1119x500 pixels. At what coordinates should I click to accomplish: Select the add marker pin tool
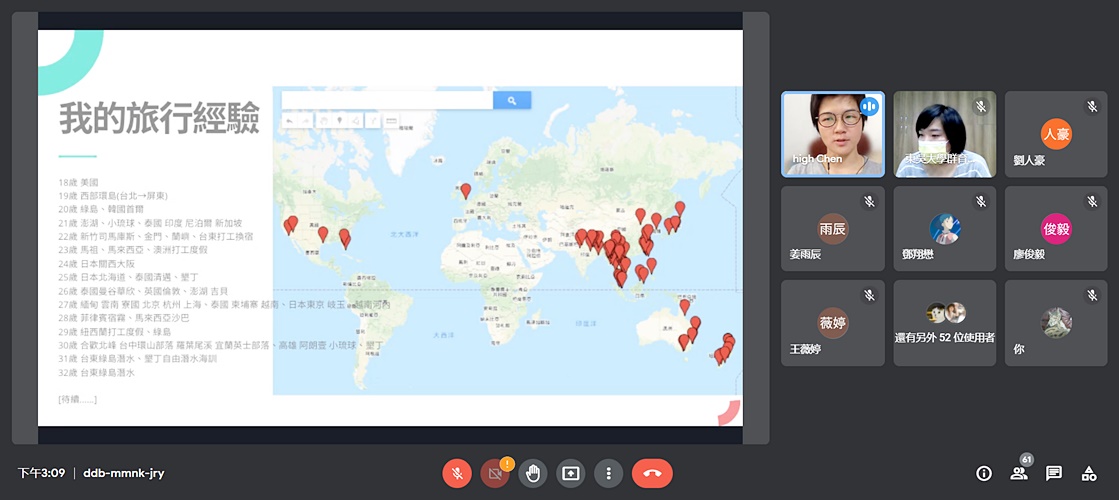(x=340, y=121)
